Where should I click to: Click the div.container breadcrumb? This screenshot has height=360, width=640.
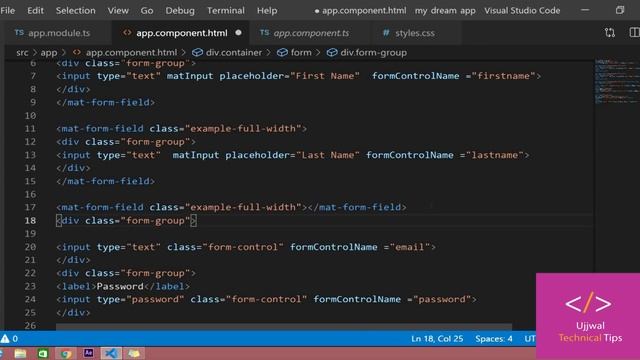click(x=233, y=53)
